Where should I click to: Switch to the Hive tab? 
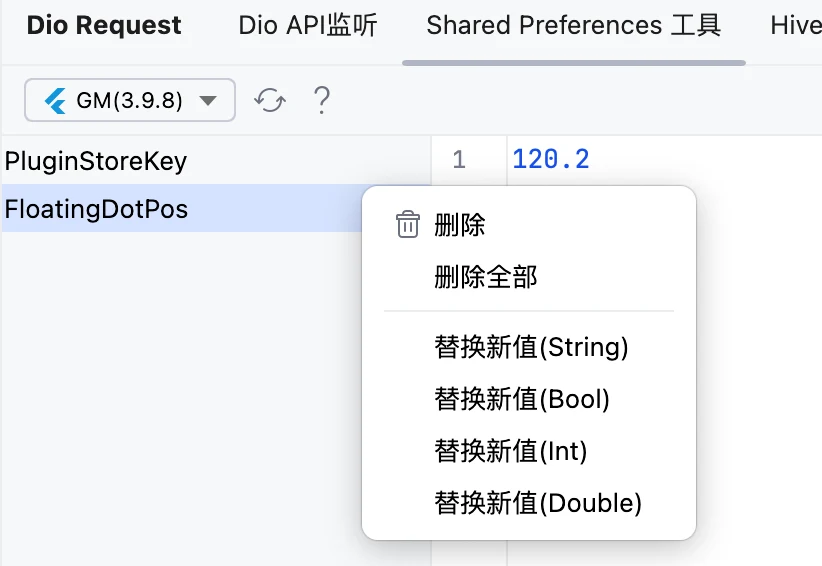point(796,25)
